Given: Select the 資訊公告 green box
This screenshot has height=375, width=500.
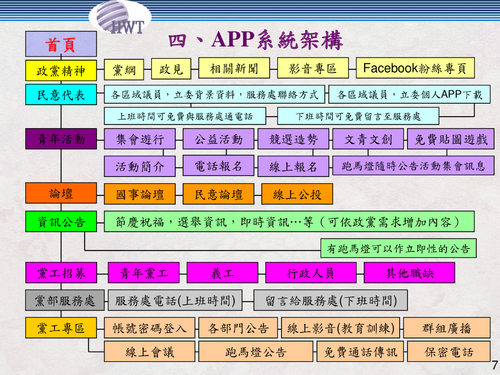Looking at the screenshot, I should click(x=61, y=221).
